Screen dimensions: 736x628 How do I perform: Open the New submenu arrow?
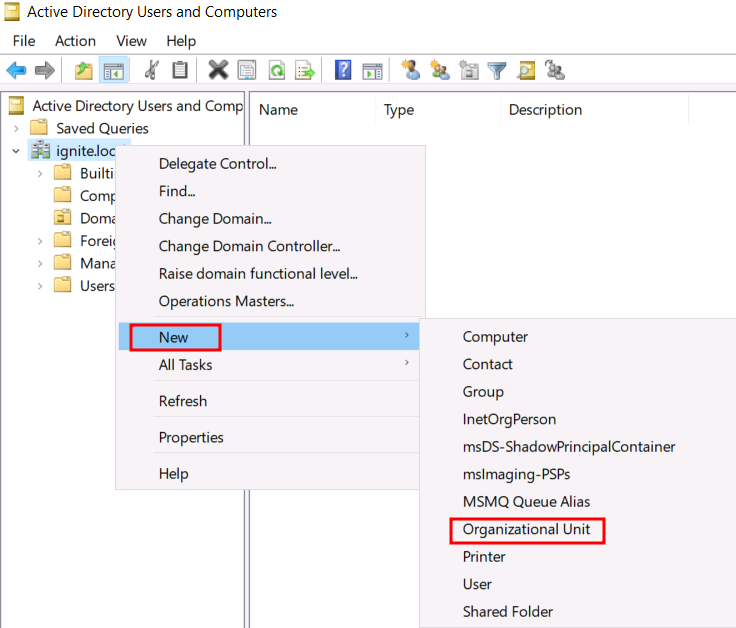(x=406, y=335)
